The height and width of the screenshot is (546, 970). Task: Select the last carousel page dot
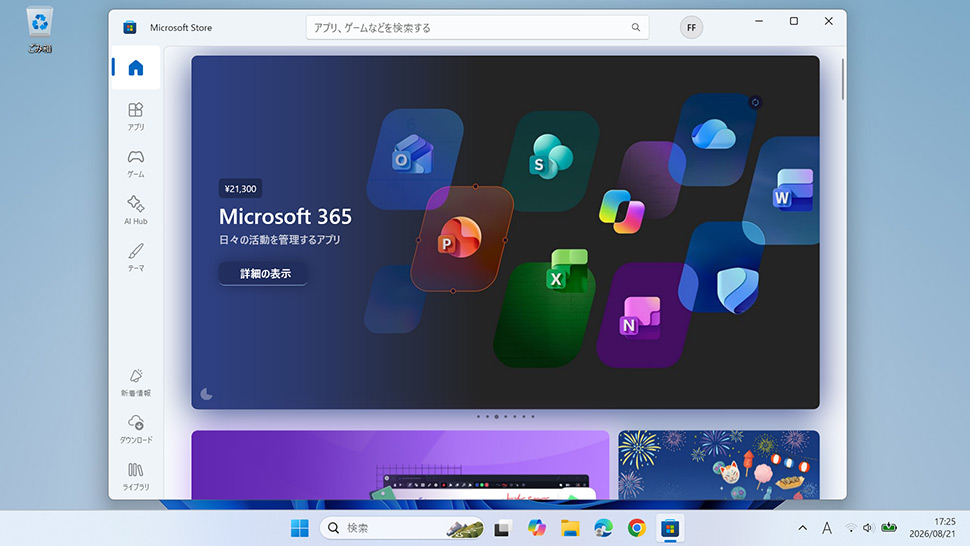[533, 417]
